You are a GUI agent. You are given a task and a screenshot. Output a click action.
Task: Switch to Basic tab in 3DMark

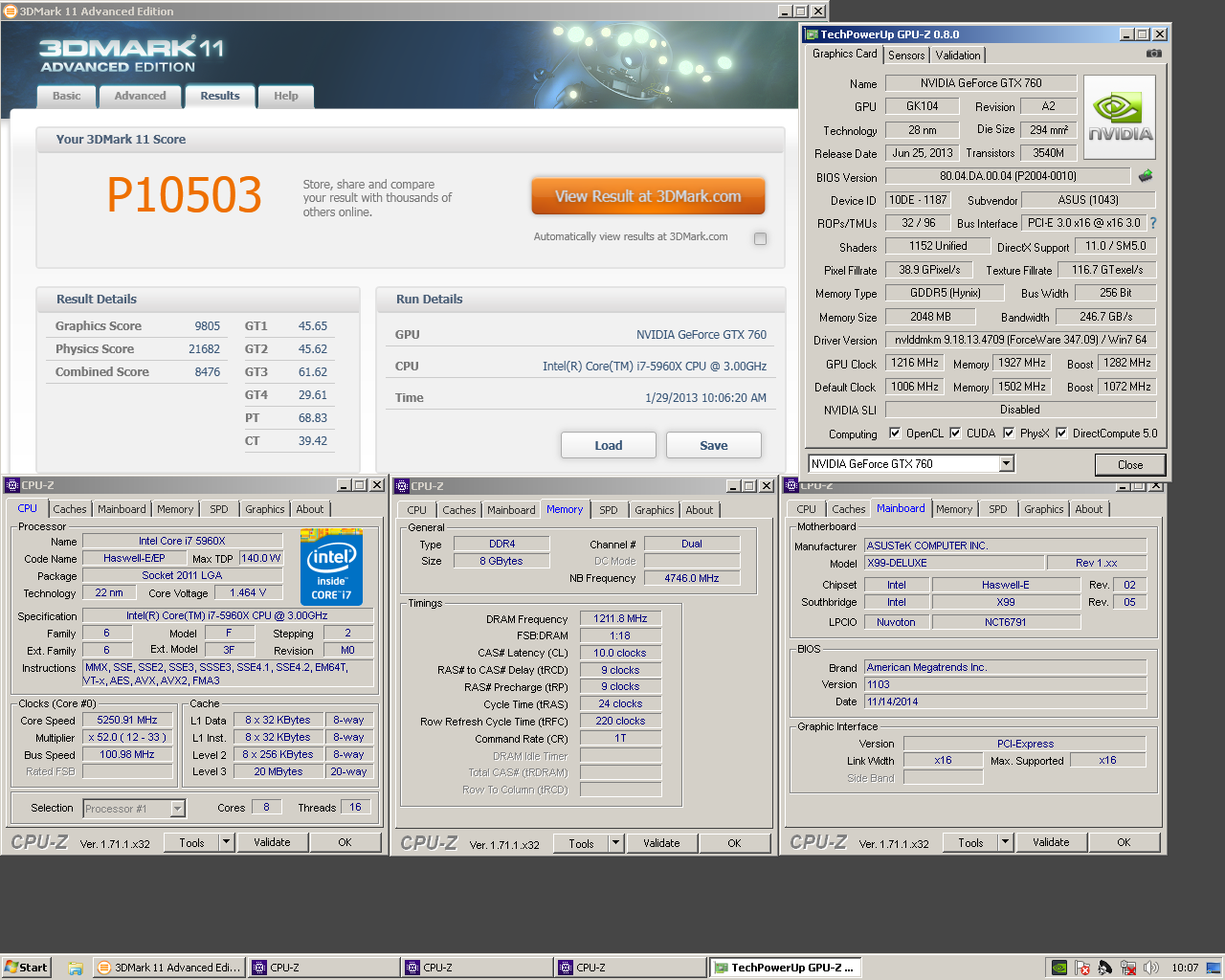pos(66,96)
